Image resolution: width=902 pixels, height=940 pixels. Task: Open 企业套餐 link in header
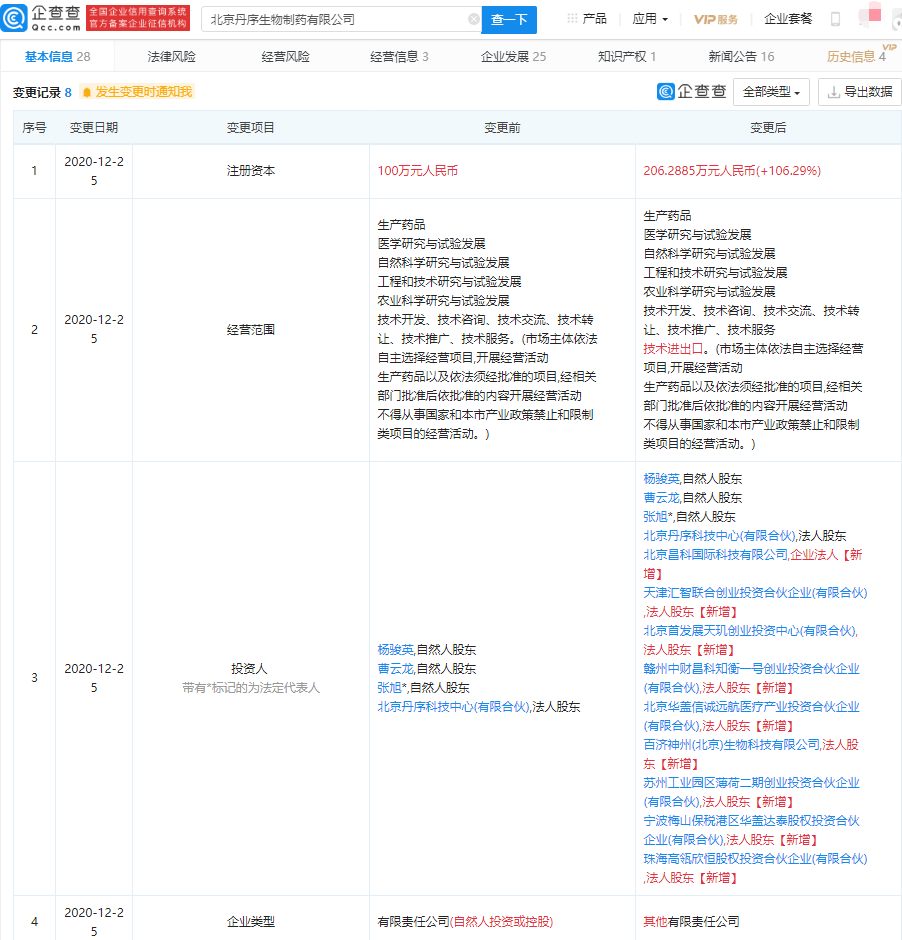point(788,19)
